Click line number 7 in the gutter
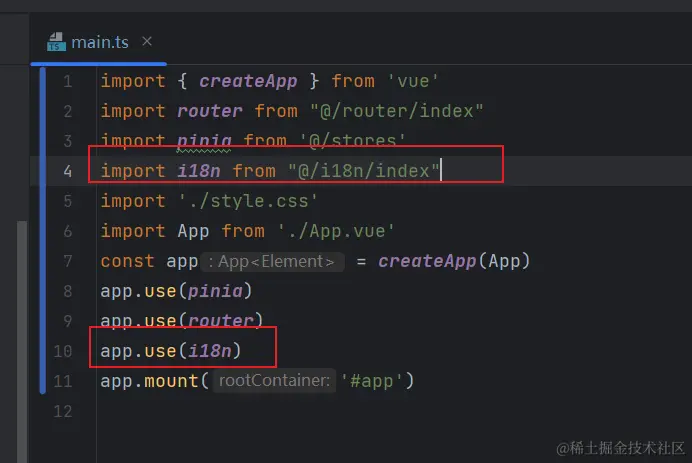Image resolution: width=692 pixels, height=463 pixels. click(x=68, y=261)
